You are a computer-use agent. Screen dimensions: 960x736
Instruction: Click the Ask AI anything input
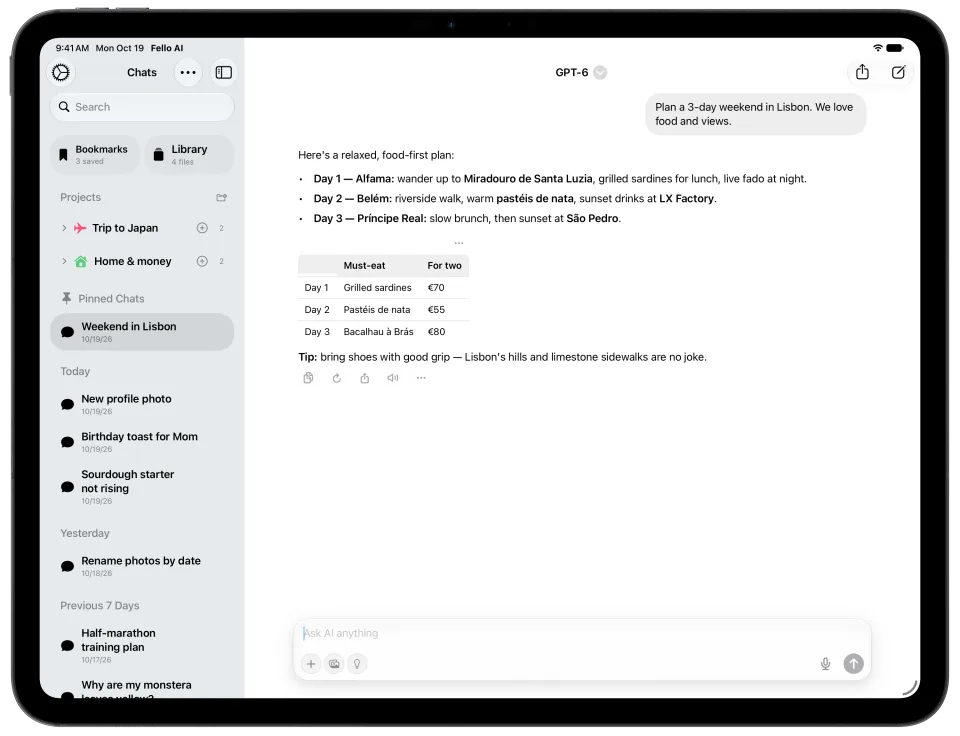(x=582, y=633)
